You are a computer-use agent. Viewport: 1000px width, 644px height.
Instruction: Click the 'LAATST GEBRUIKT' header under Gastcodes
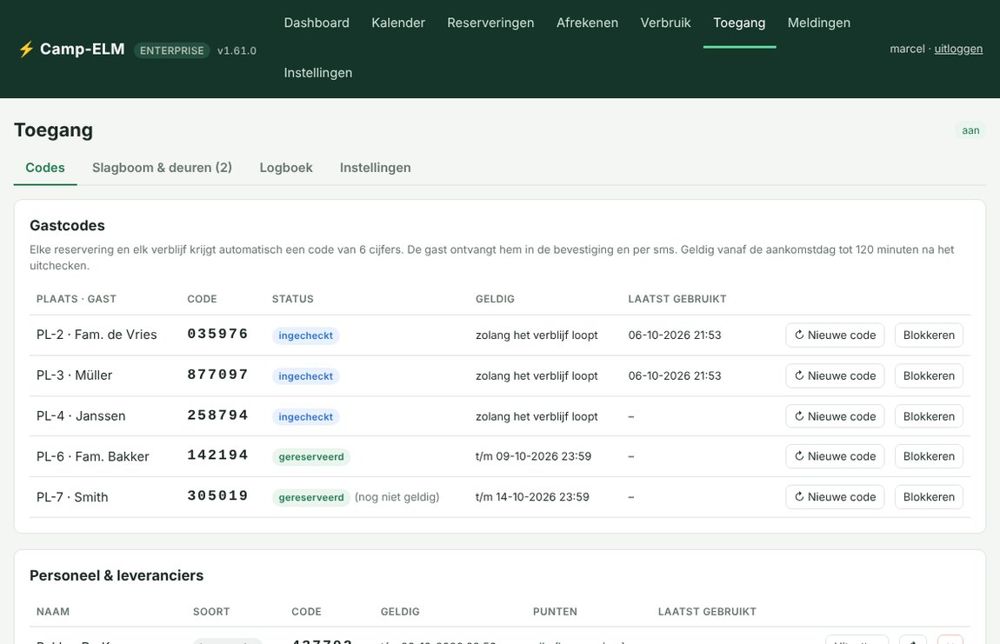pyautogui.click(x=677, y=299)
